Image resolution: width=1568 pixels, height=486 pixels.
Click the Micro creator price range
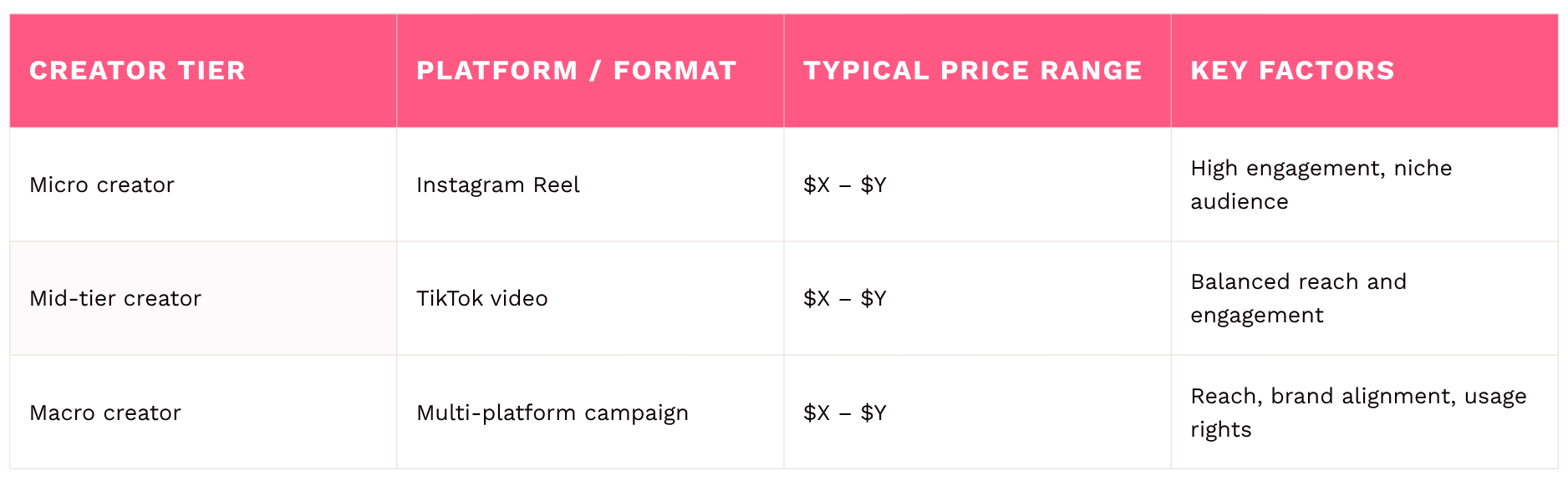(x=844, y=185)
